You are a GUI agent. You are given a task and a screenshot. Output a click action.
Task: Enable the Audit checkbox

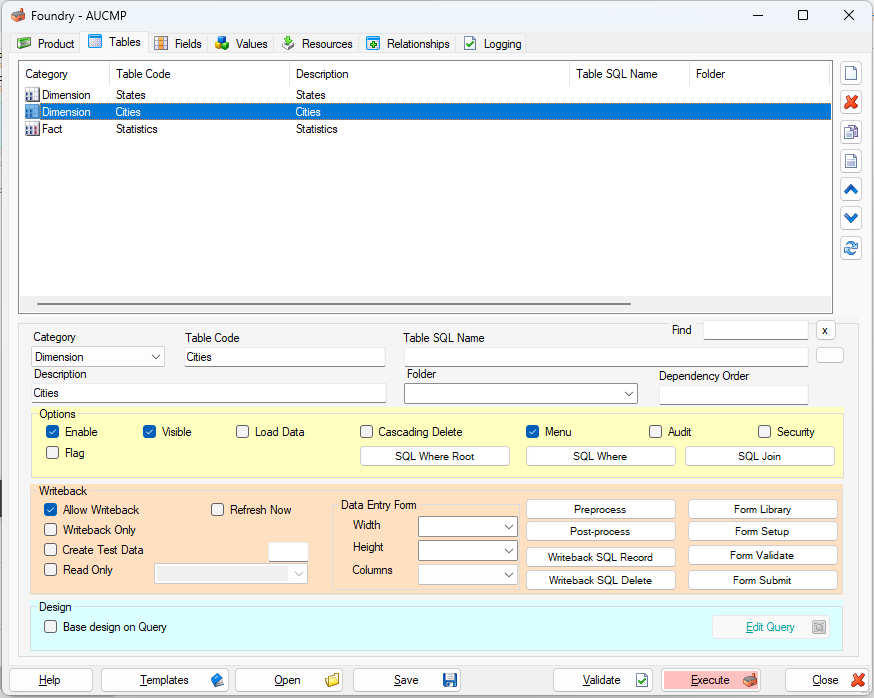(656, 432)
